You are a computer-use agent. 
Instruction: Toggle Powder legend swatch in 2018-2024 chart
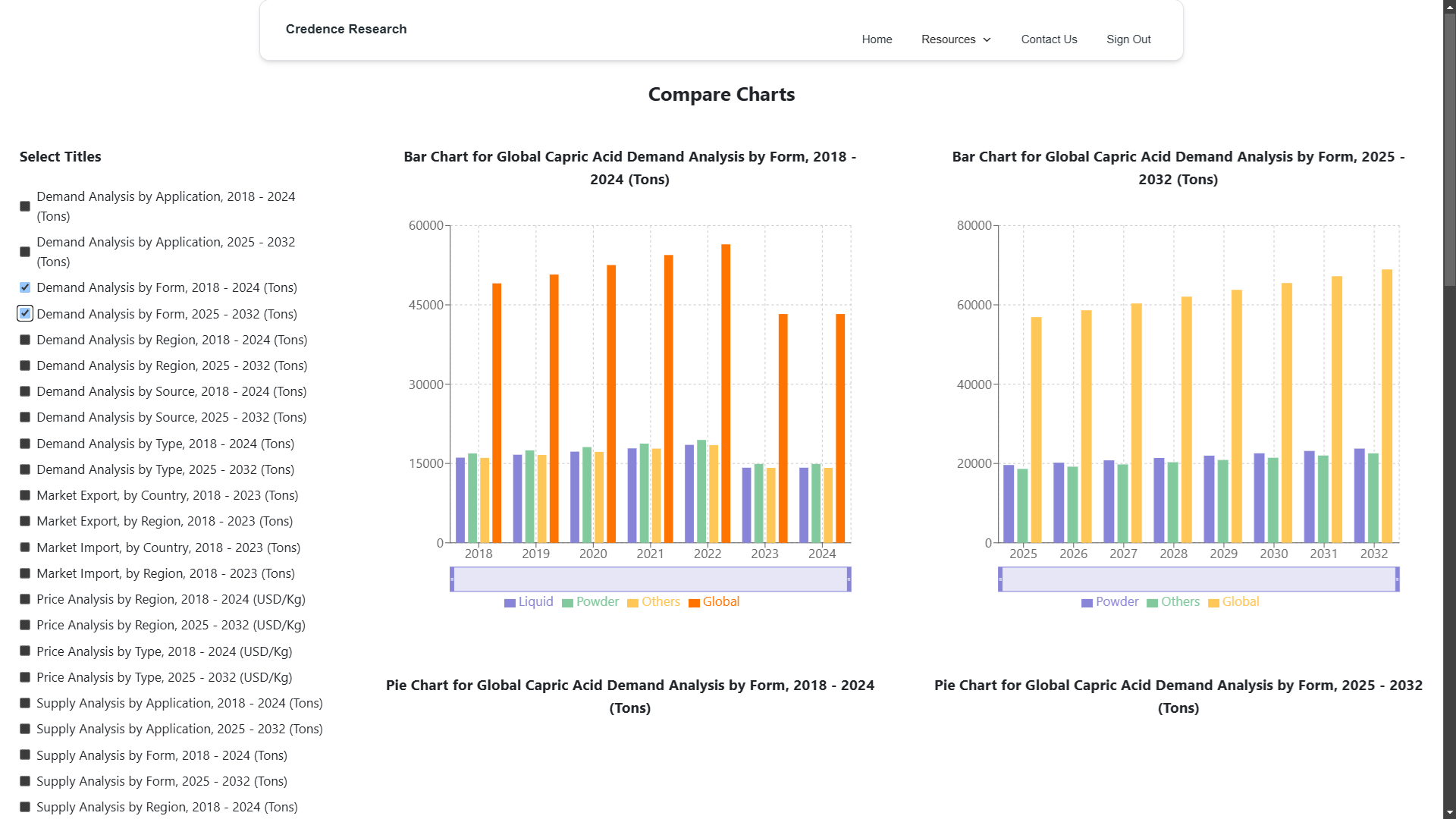(567, 603)
